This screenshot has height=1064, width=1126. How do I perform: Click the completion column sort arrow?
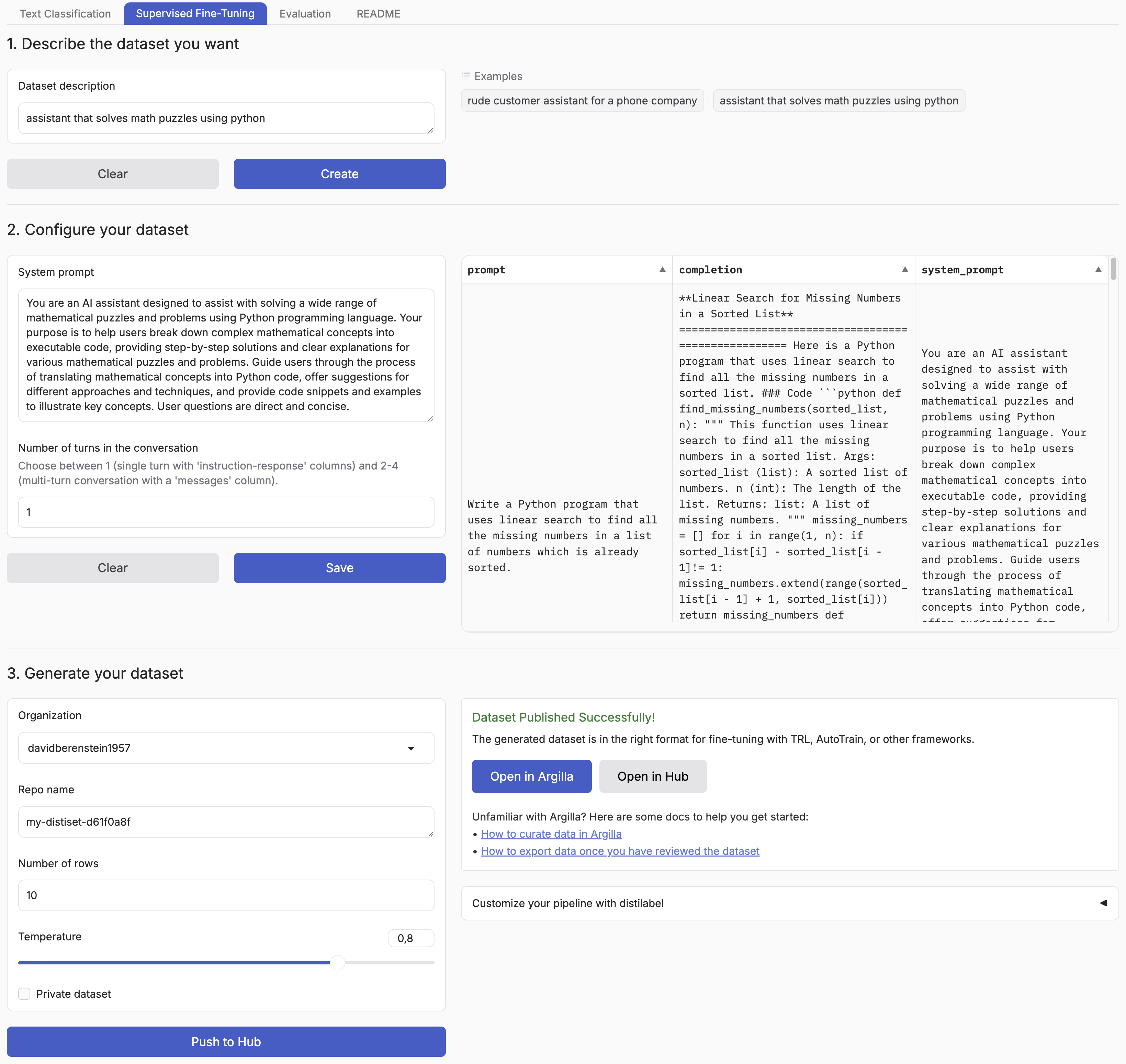pos(905,269)
